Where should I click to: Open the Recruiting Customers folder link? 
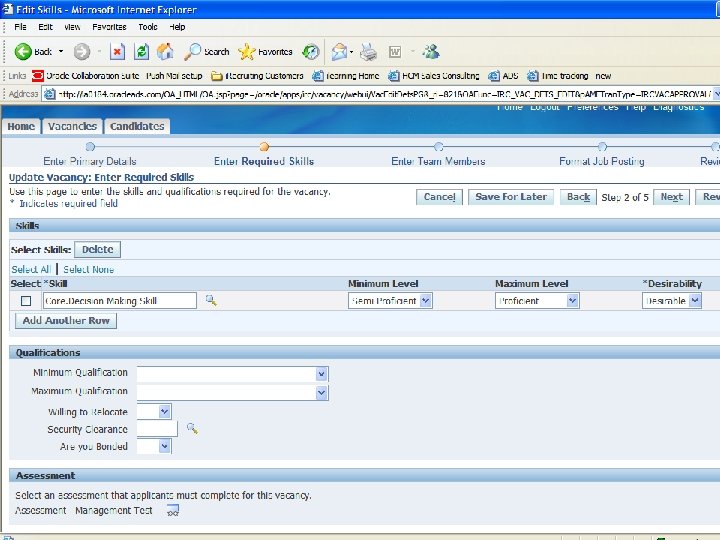pos(257,76)
